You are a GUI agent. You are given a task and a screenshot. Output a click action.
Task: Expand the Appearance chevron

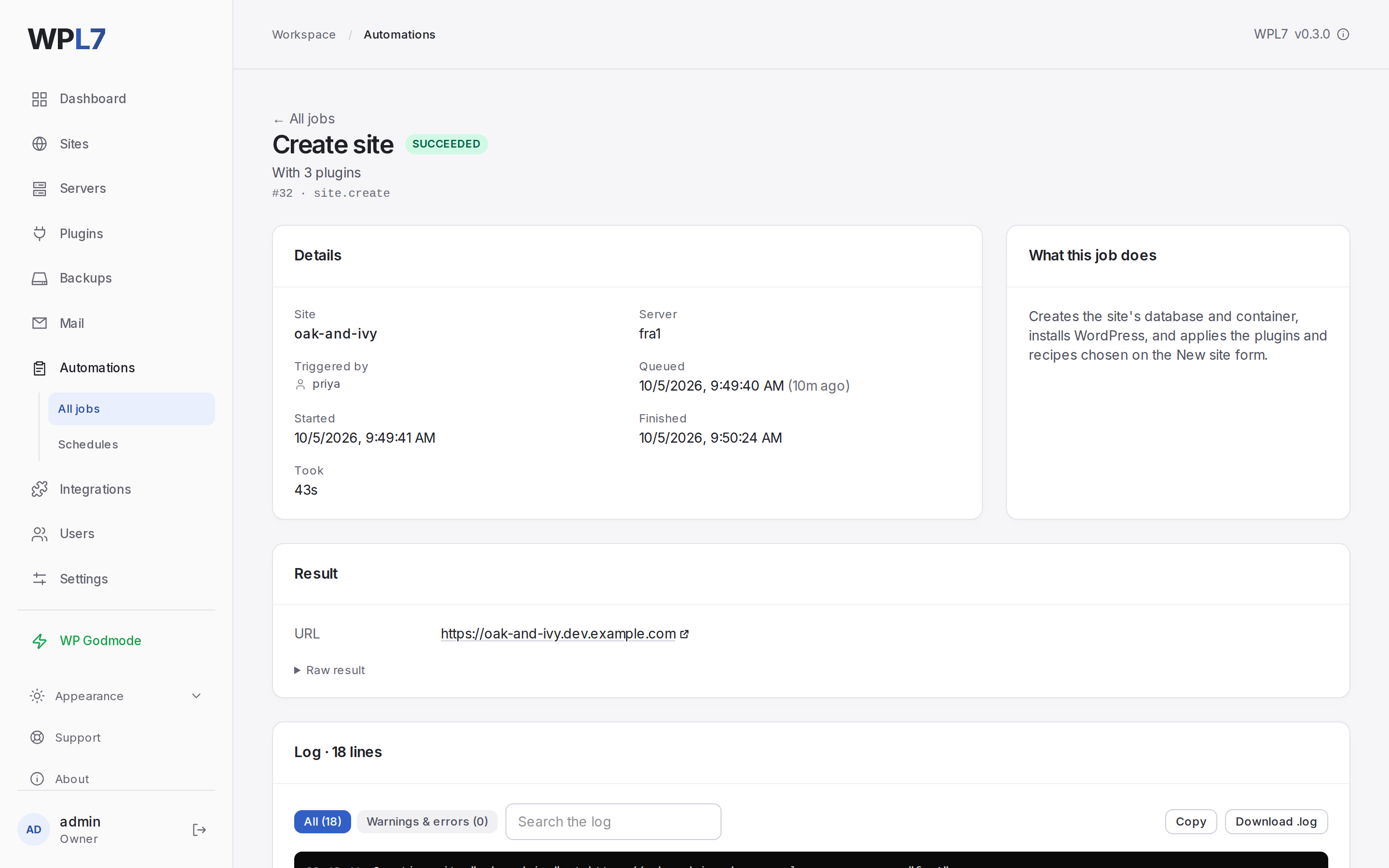[x=196, y=696]
